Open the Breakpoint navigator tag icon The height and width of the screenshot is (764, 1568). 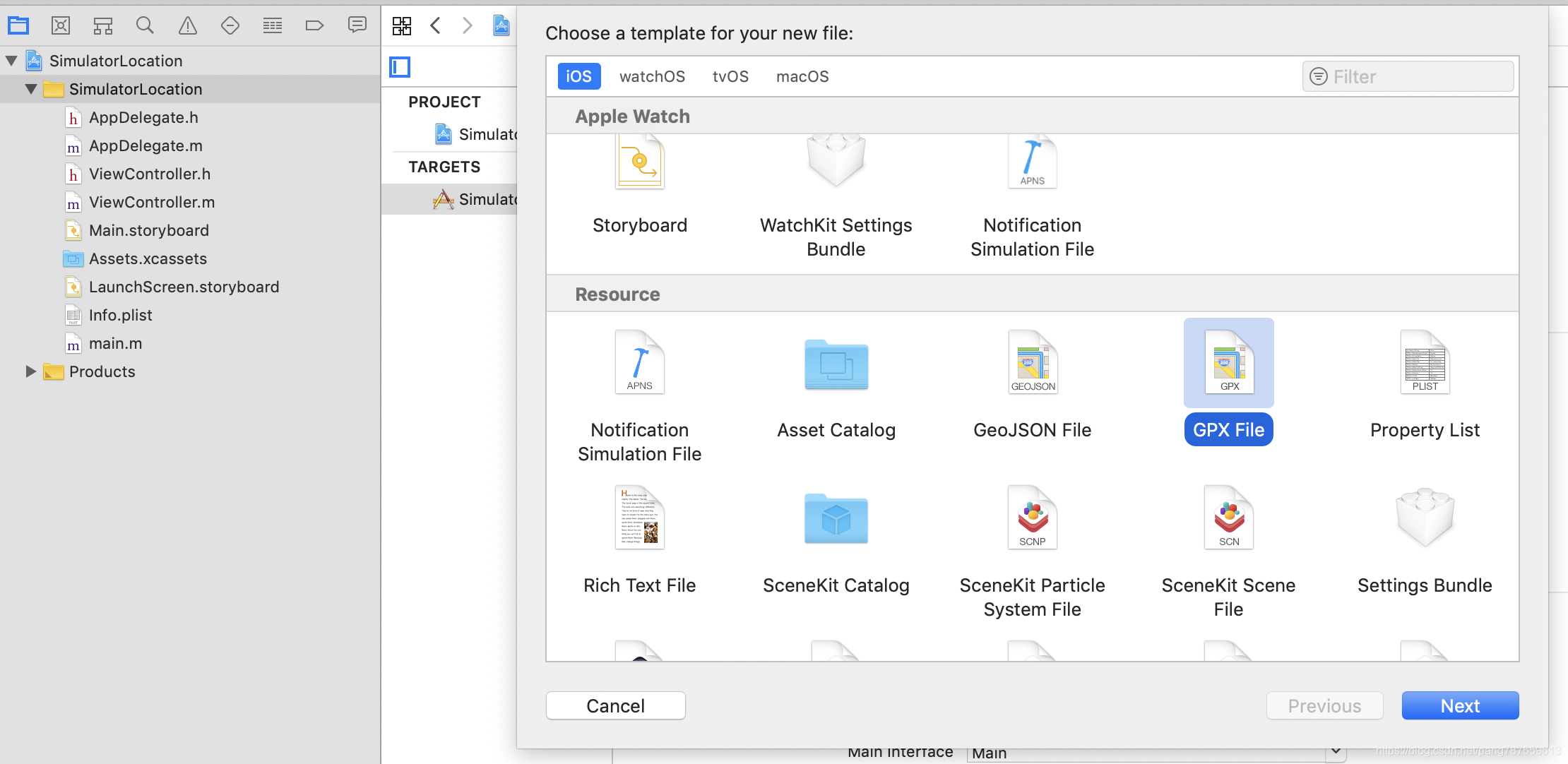coord(314,26)
